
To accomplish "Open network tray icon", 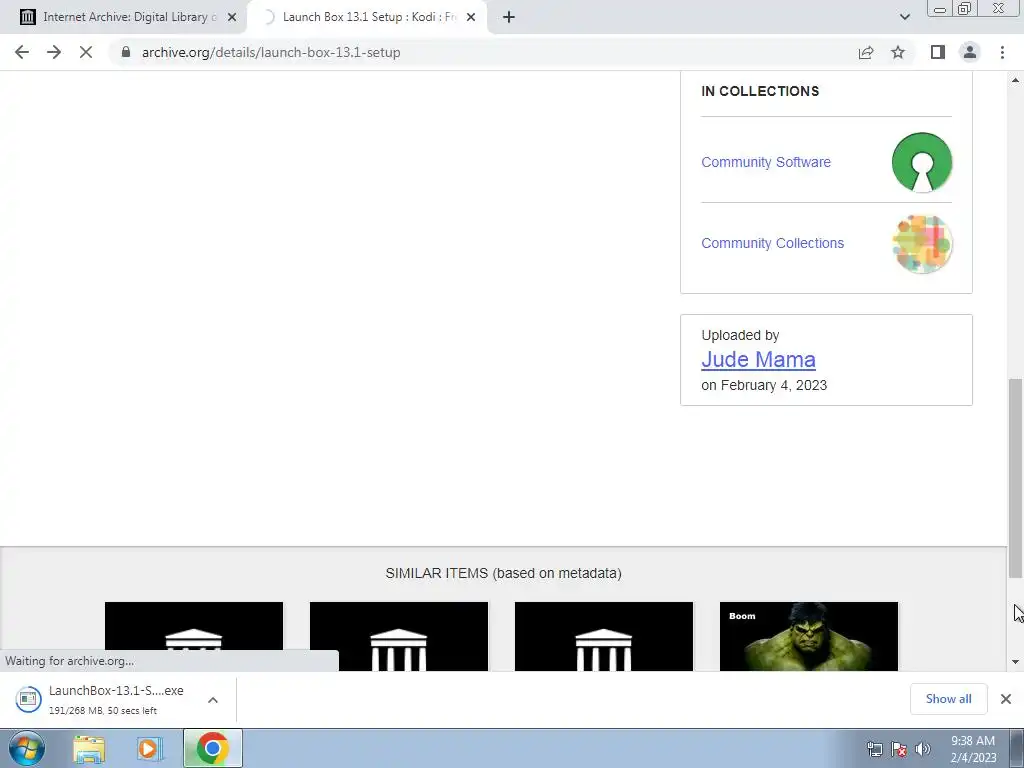I will click(x=874, y=749).
